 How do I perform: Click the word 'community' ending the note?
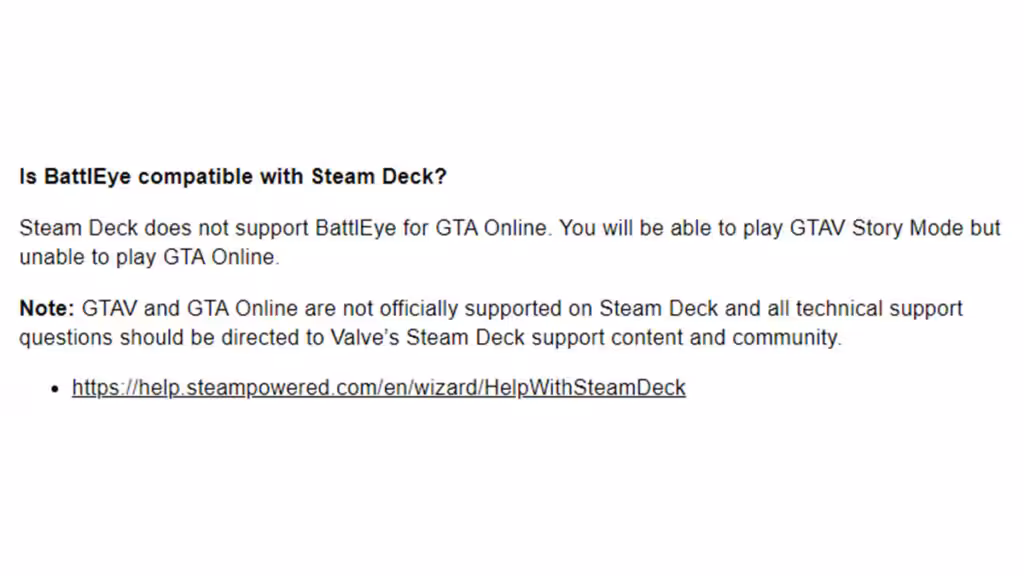785,337
